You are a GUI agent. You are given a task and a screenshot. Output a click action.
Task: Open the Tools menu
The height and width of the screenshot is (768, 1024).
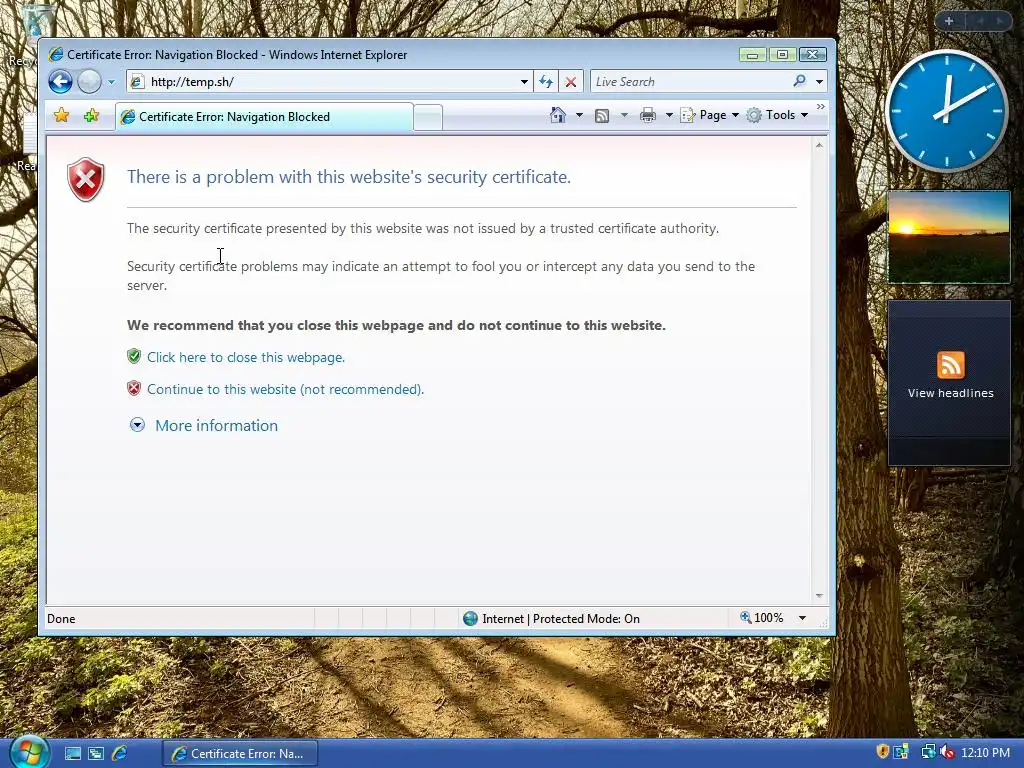777,115
